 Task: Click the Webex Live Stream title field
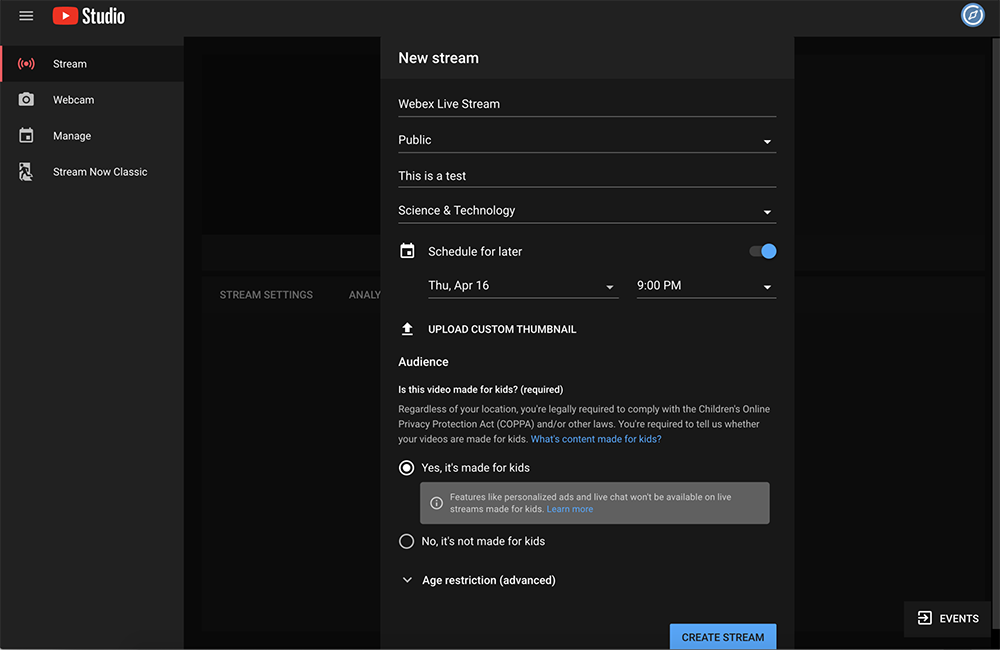pos(587,105)
